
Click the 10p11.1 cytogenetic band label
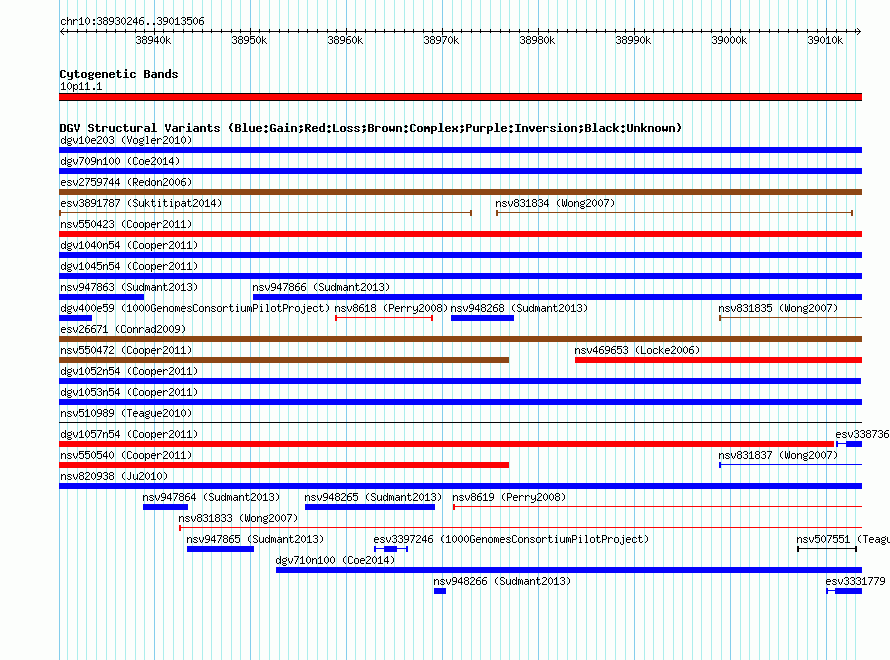[x=81, y=86]
